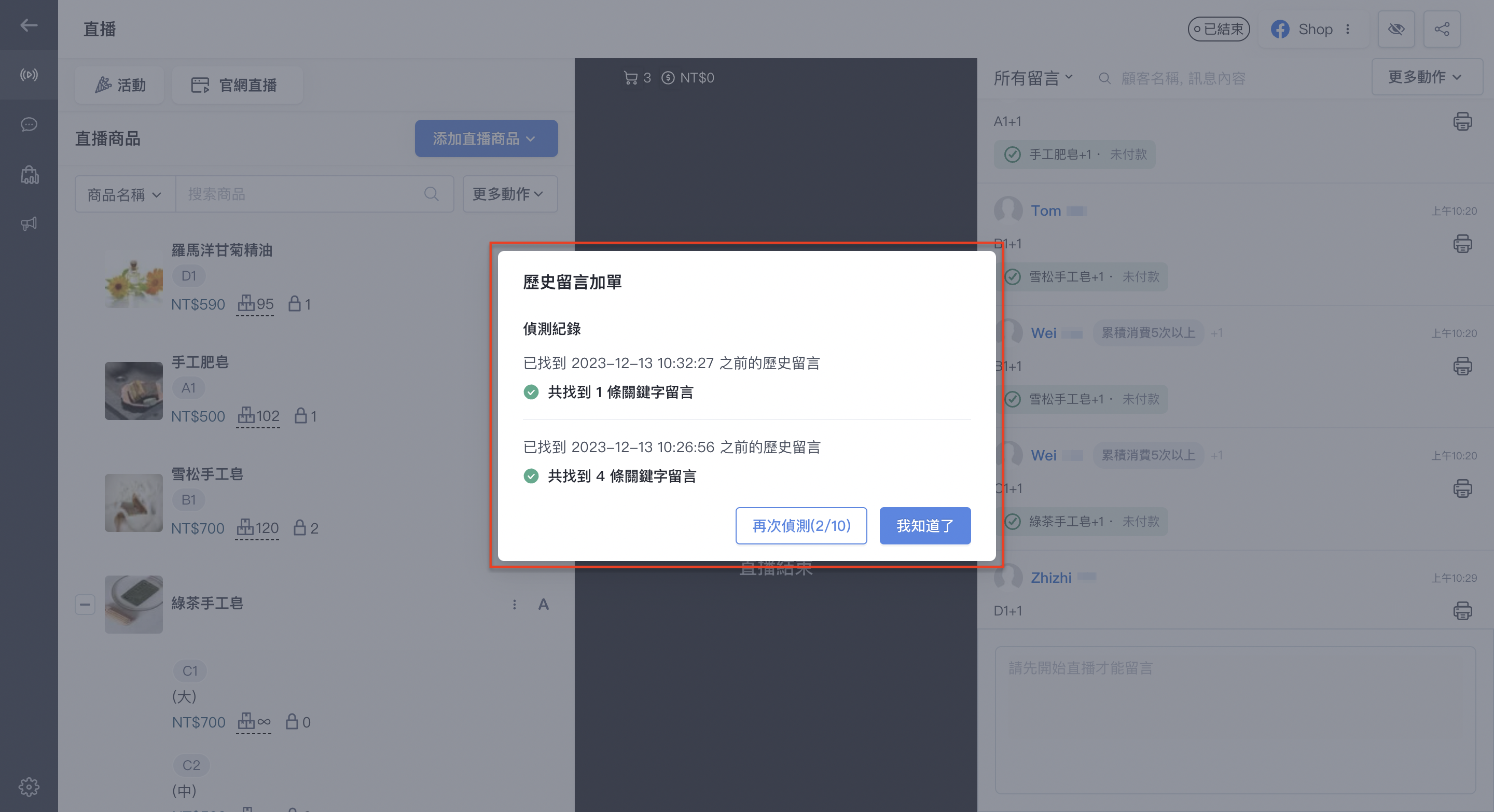Open the store sidebar icon

pyautogui.click(x=29, y=174)
